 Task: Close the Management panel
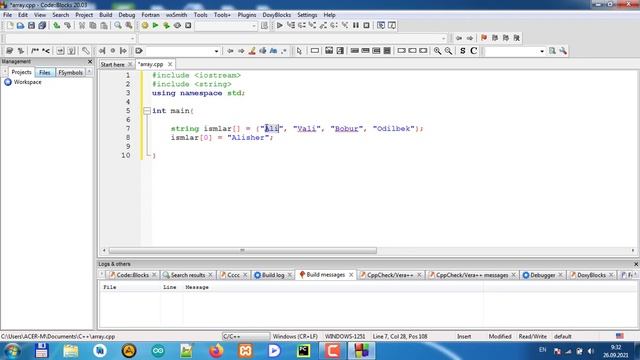coord(90,61)
